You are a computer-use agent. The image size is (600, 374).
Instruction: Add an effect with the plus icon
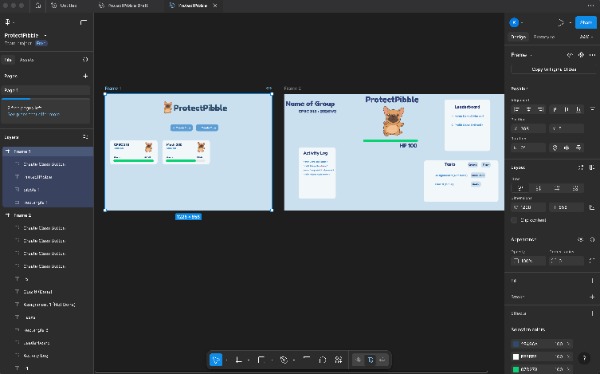pos(592,313)
